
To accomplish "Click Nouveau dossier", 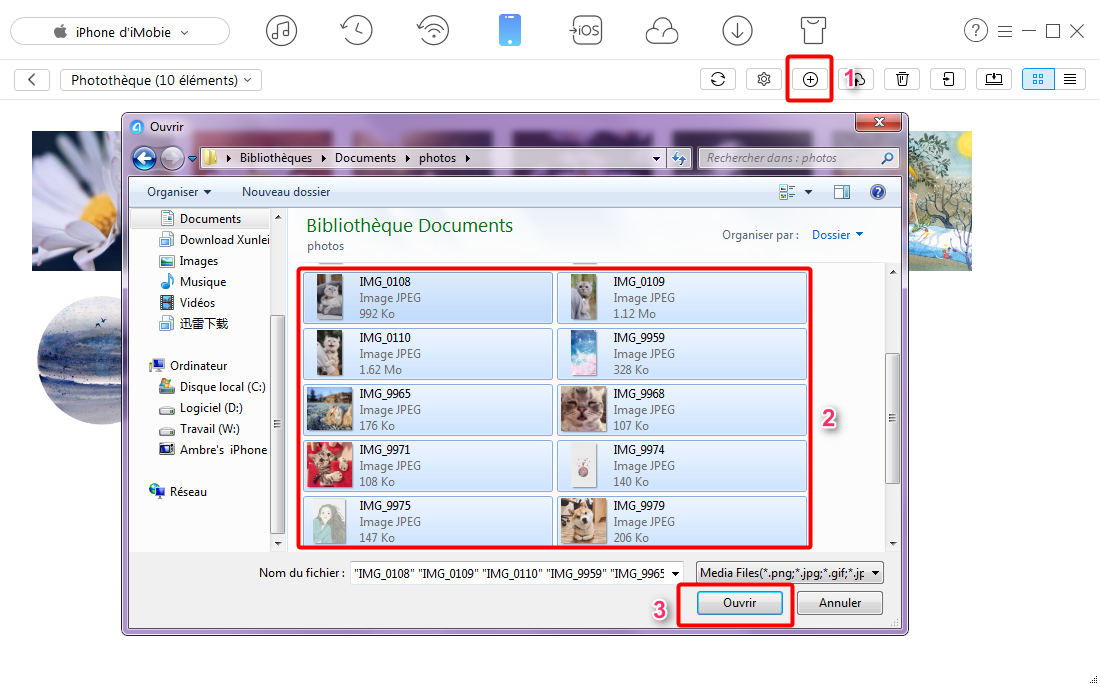I will pyautogui.click(x=286, y=191).
